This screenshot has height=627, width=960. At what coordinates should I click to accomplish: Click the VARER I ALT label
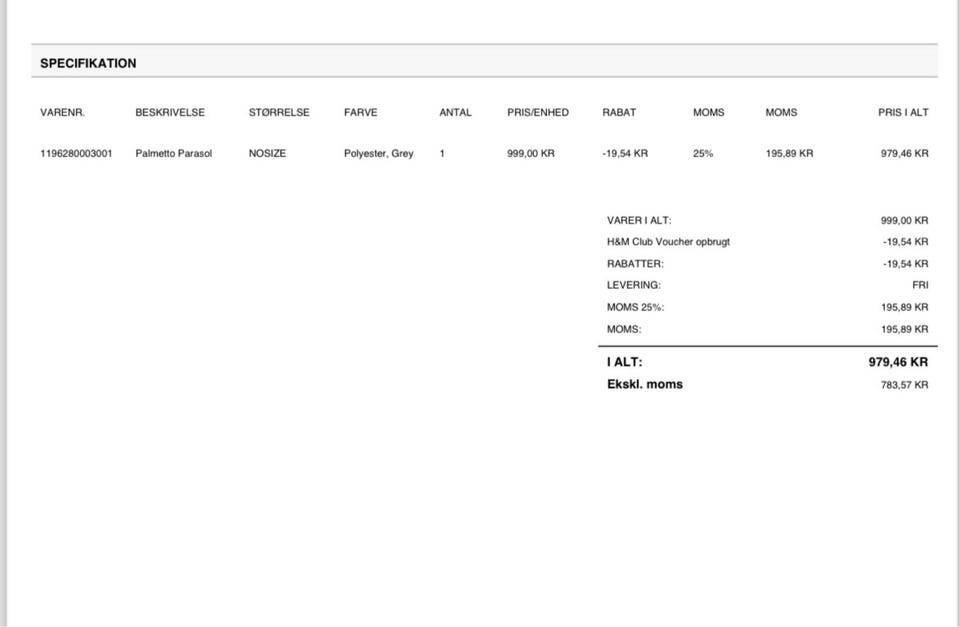pyautogui.click(x=639, y=220)
